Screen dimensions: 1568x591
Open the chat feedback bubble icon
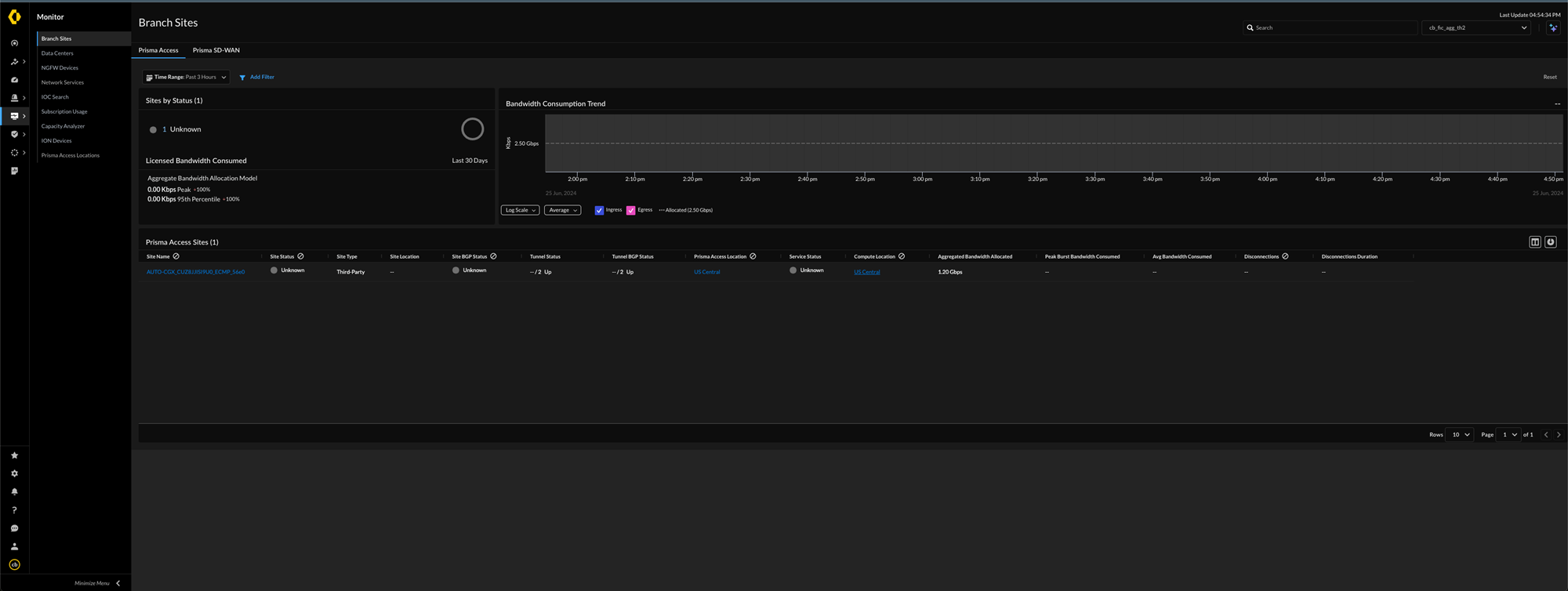pyautogui.click(x=14, y=528)
